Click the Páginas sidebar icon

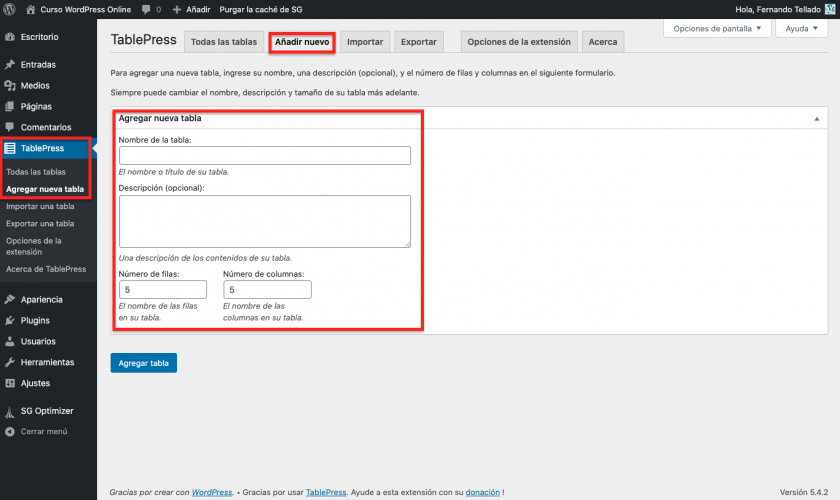point(10,106)
